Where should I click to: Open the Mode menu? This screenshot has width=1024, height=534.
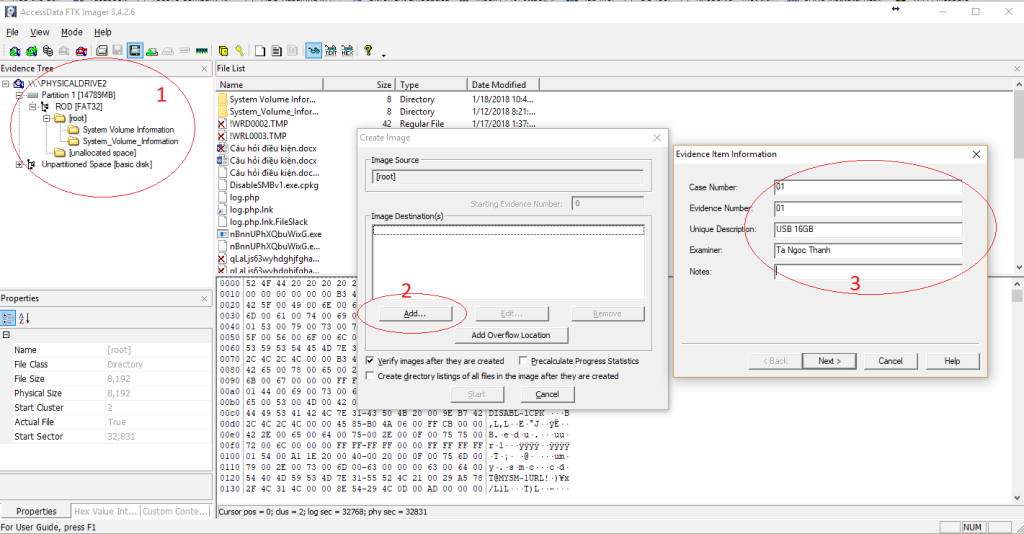click(x=72, y=32)
